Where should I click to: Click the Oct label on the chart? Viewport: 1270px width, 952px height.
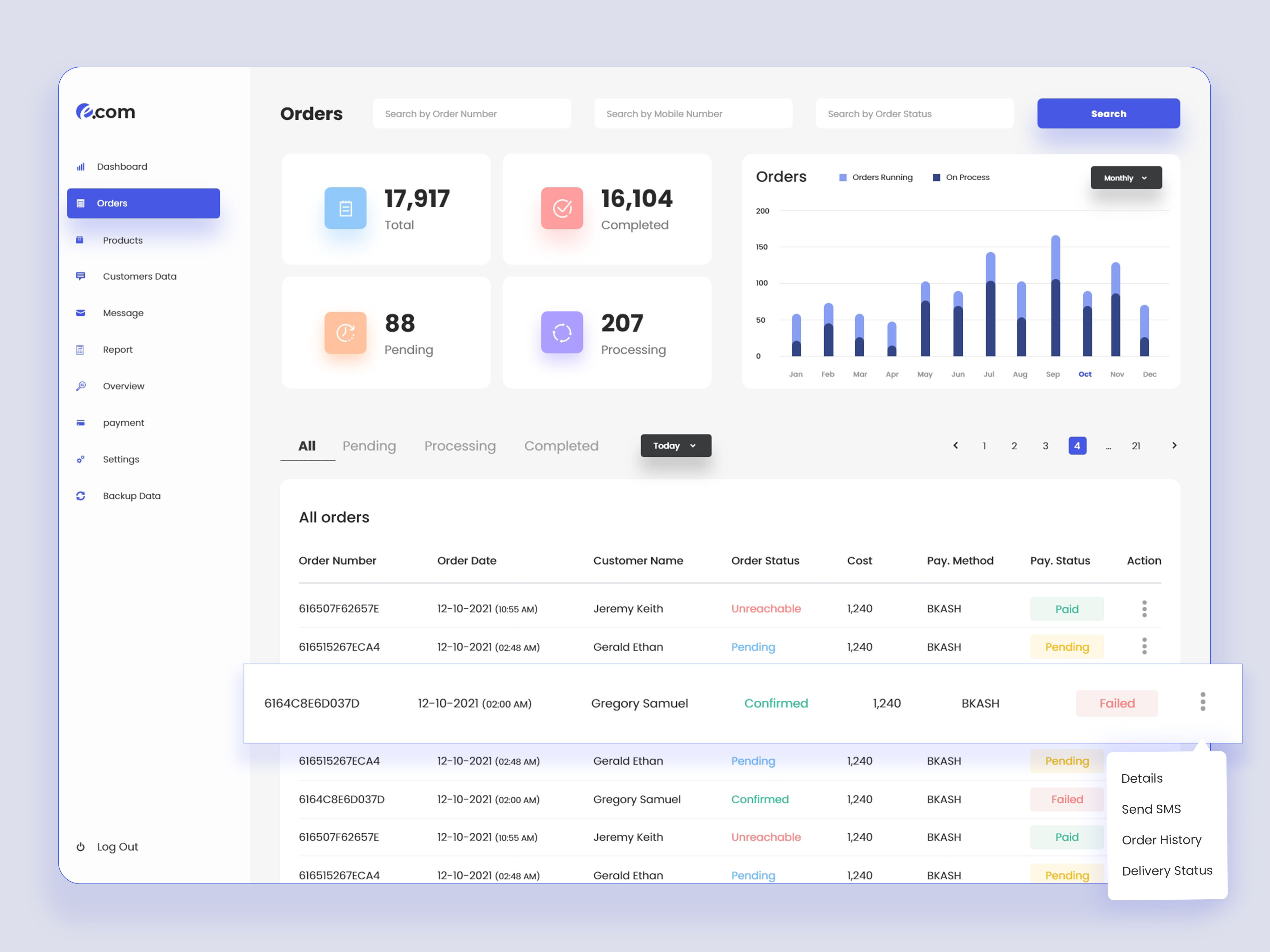click(1085, 374)
